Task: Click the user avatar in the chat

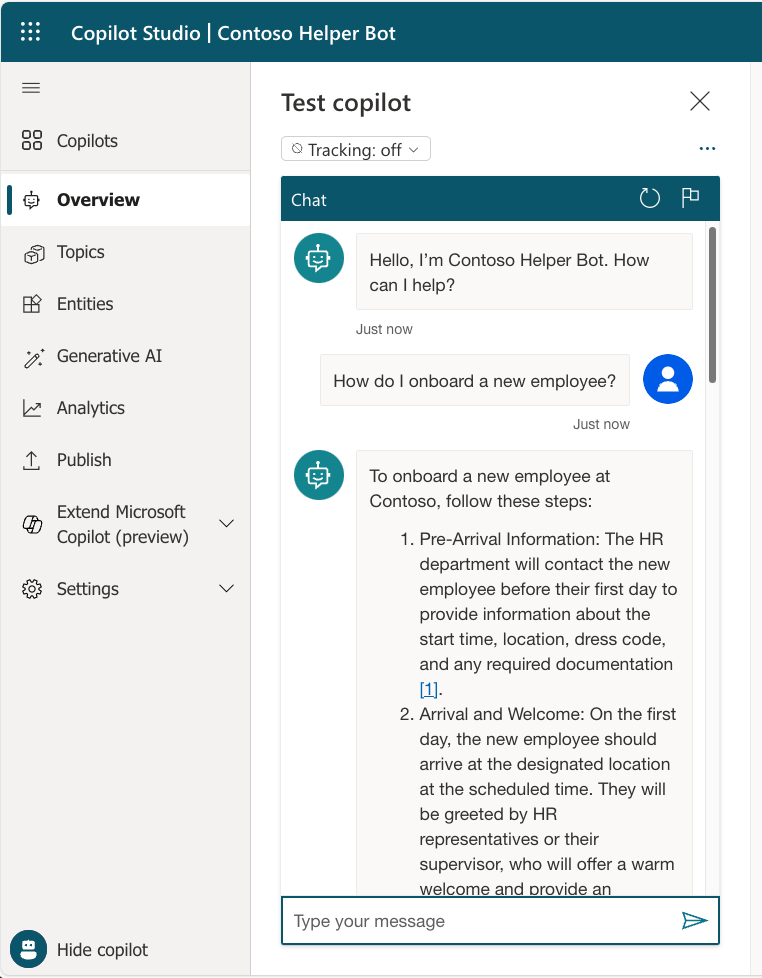Action: (668, 379)
